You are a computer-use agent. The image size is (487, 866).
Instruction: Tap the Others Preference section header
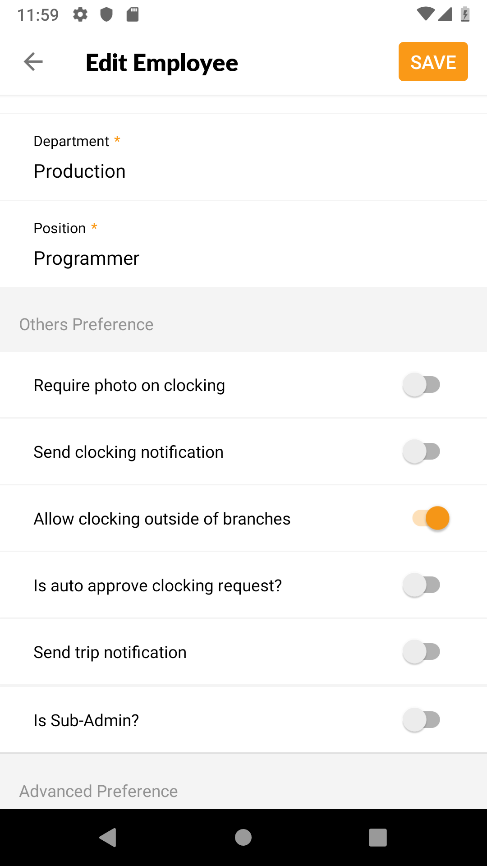[x=86, y=324]
